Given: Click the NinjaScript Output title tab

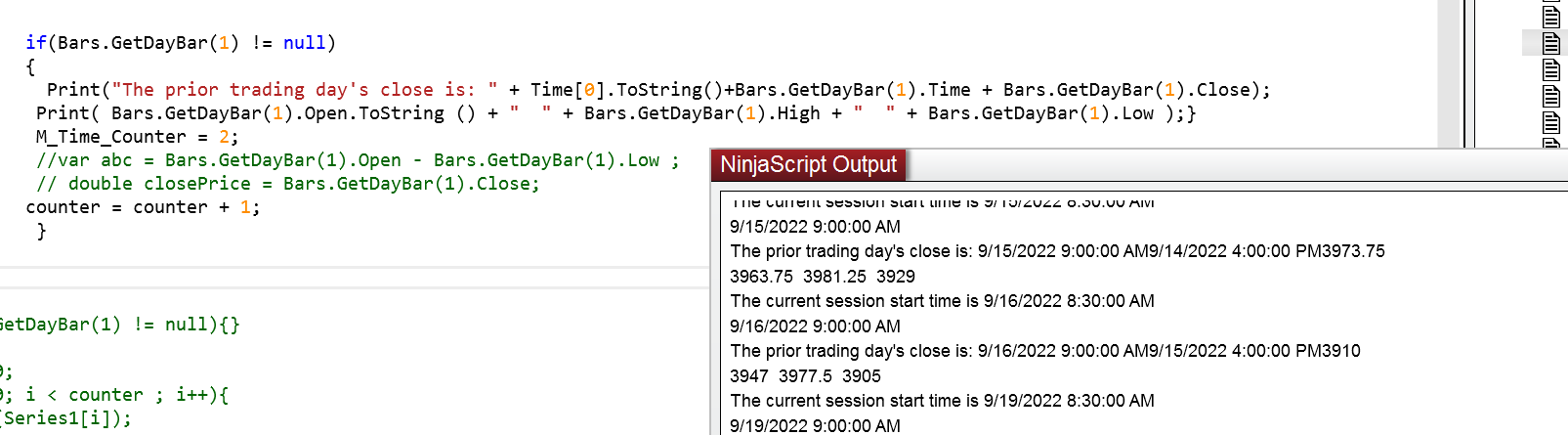Looking at the screenshot, I should point(808,164).
